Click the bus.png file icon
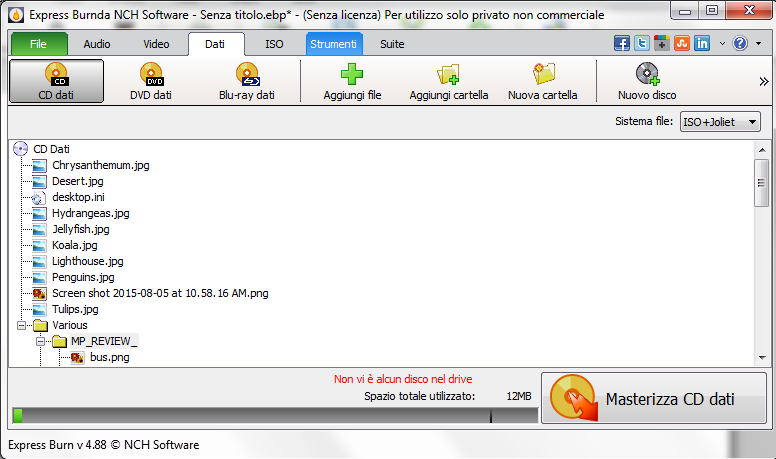Image resolution: width=776 pixels, height=459 pixels. tap(77, 357)
